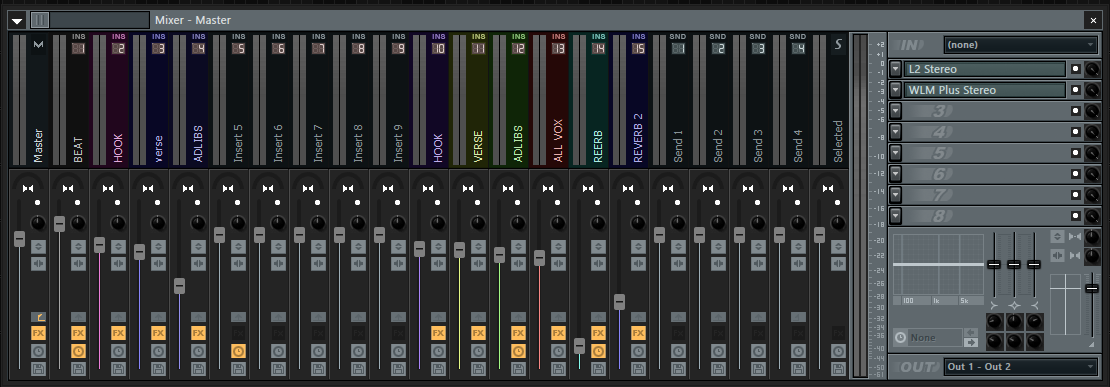Click the REERB track volume fader
Screen dimensions: 1110x387
coord(579,346)
